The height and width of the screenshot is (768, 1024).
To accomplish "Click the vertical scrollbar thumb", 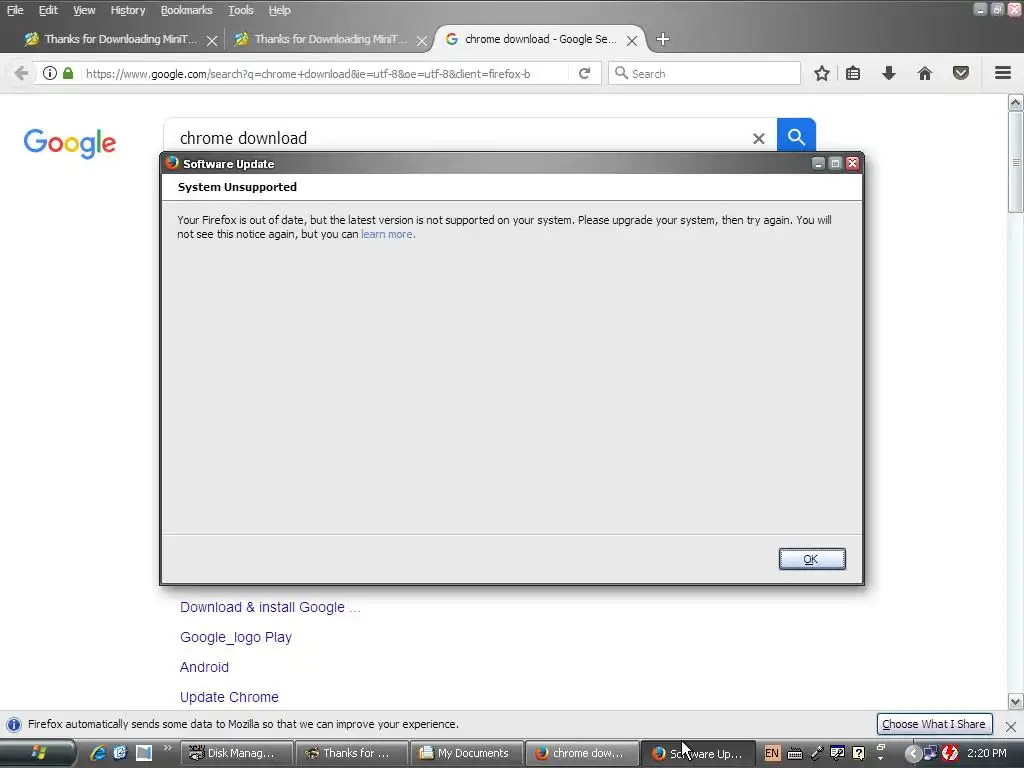I will [x=1016, y=161].
